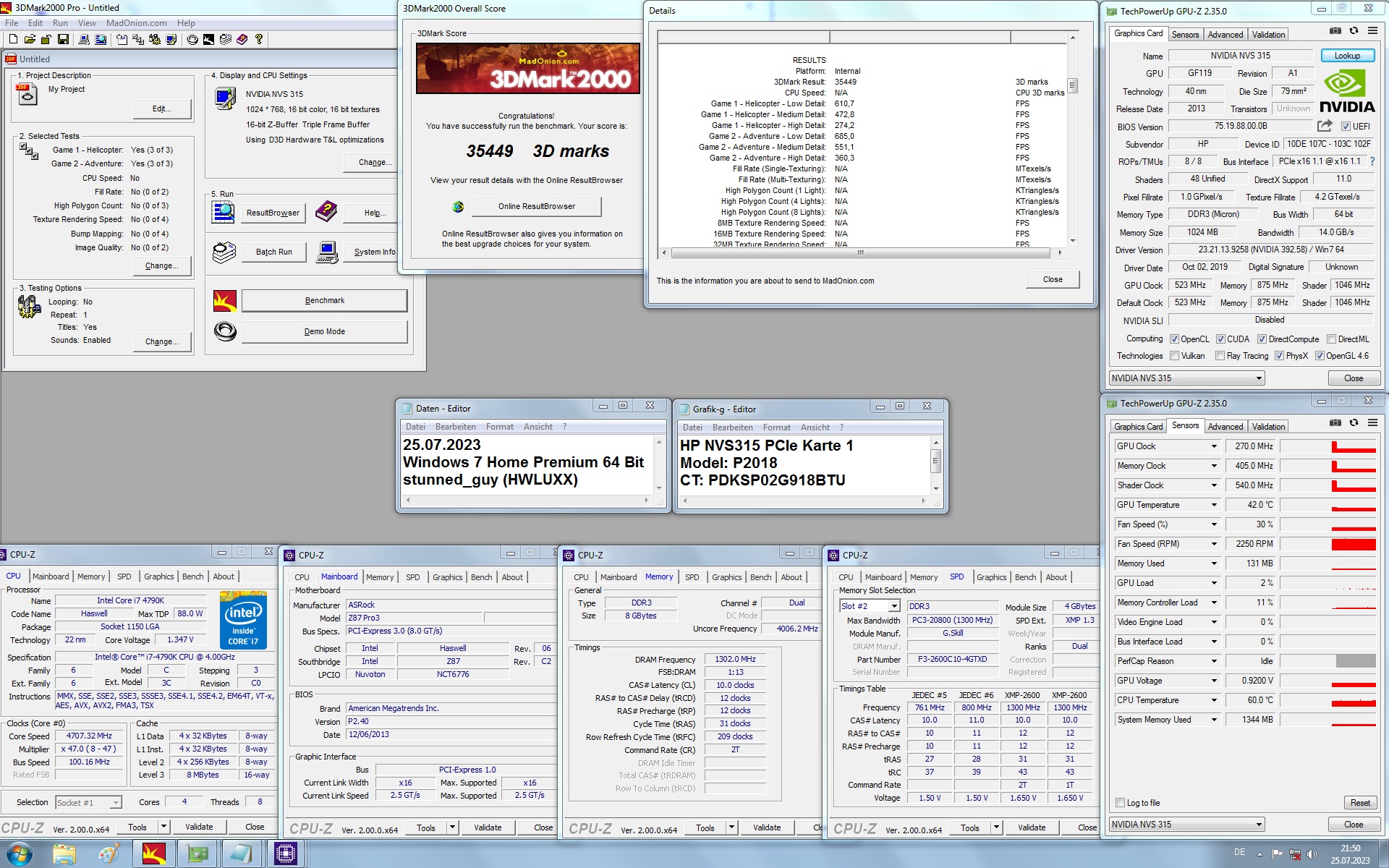The width and height of the screenshot is (1389, 868).
Task: Click the Online ResultBrowser button
Action: [x=536, y=206]
